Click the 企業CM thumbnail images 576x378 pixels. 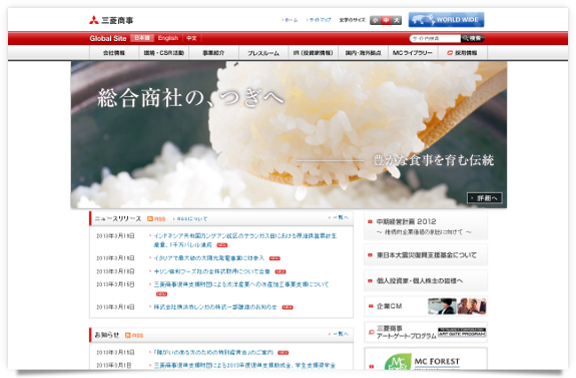(457, 306)
